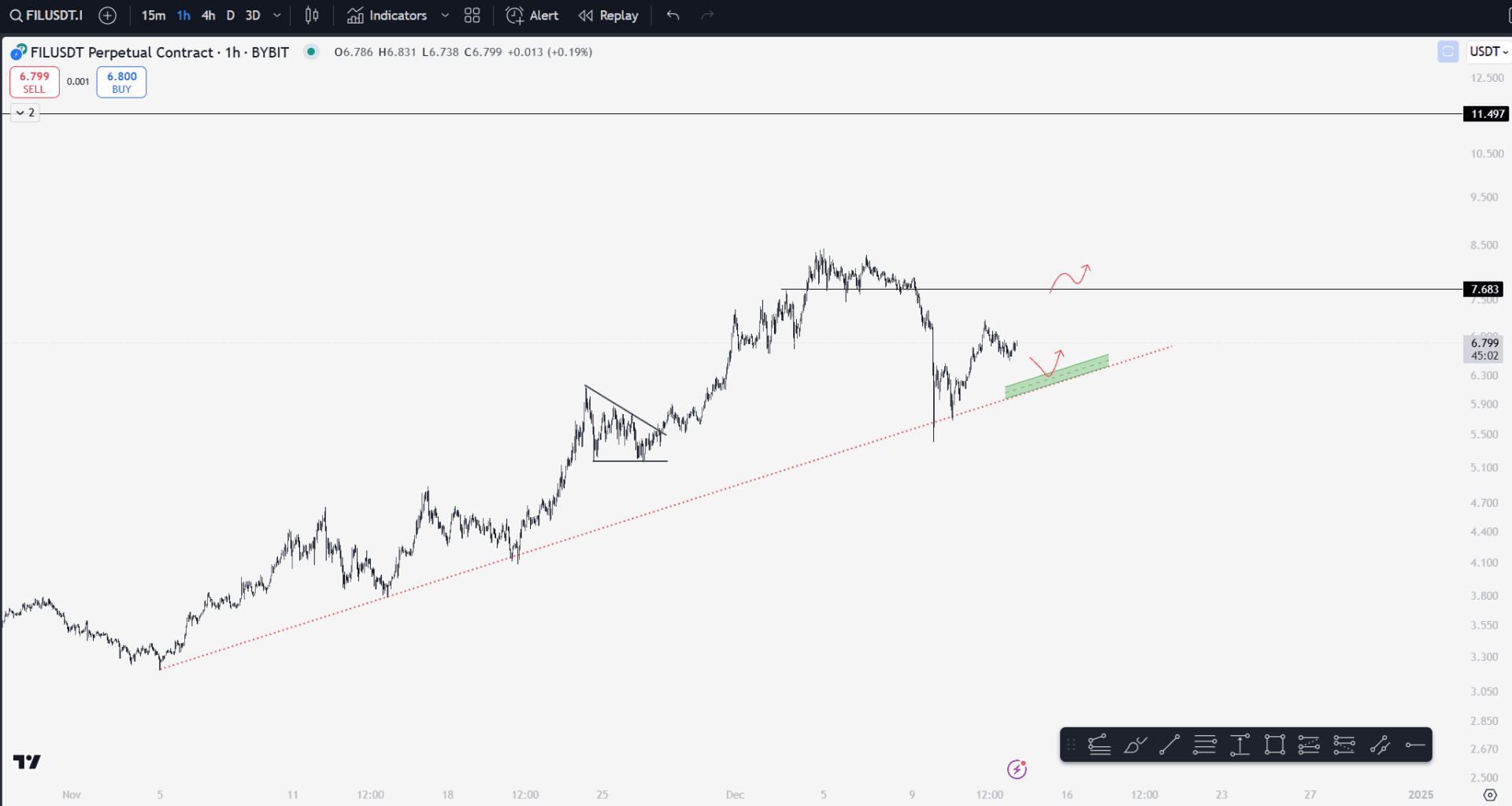Click the FILUSDT Perpetual Contract title
Viewport: 1512px width, 806px height.
pyautogui.click(x=160, y=52)
